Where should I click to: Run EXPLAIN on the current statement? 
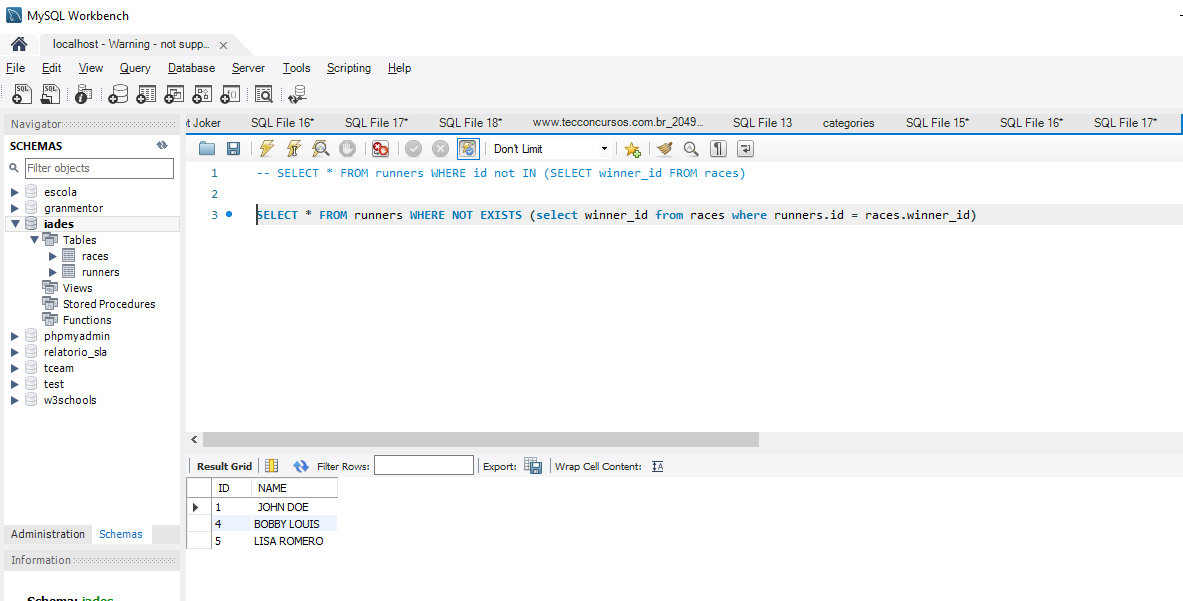(x=321, y=149)
